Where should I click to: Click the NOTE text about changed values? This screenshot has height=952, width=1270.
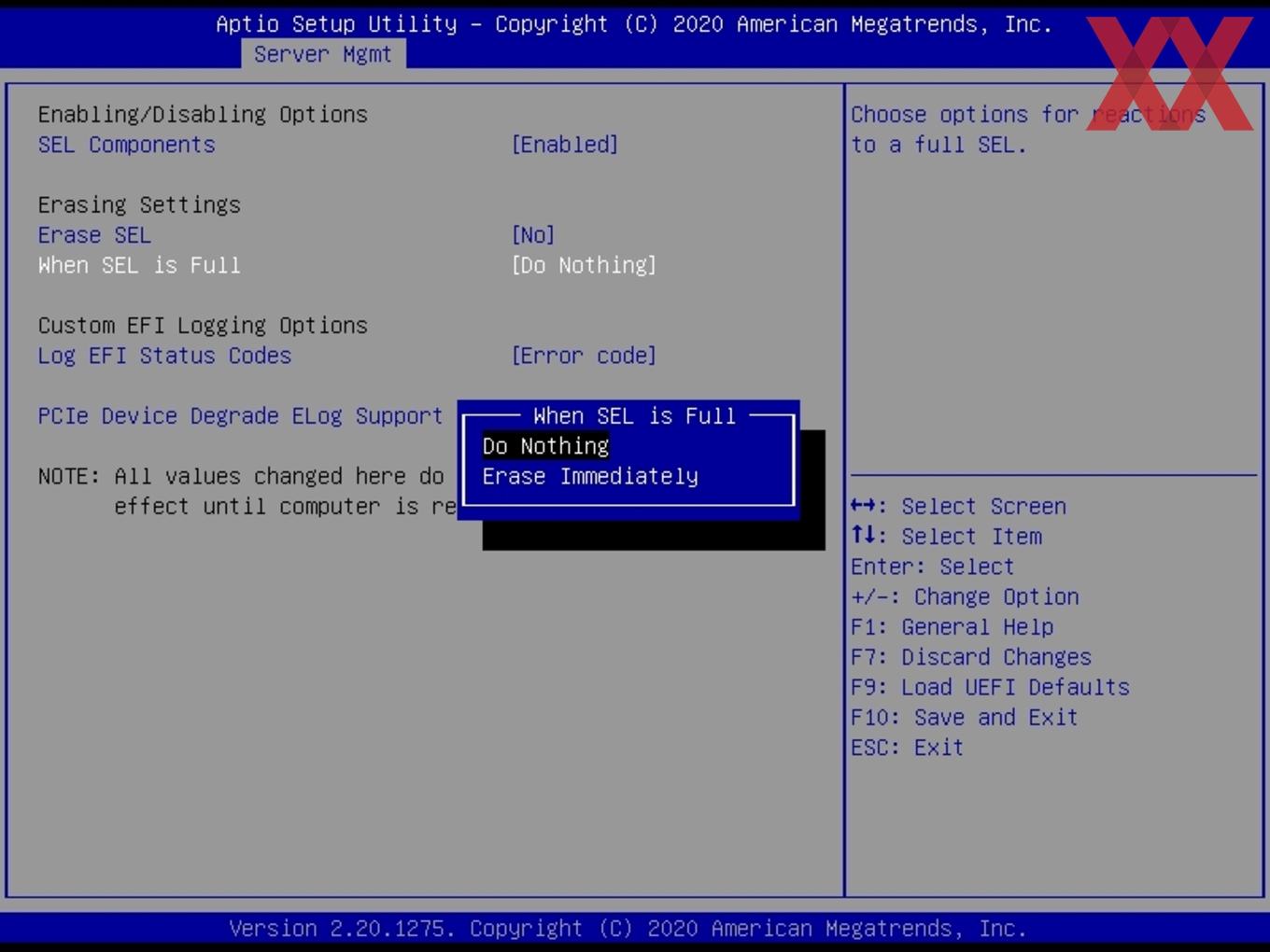click(x=247, y=491)
